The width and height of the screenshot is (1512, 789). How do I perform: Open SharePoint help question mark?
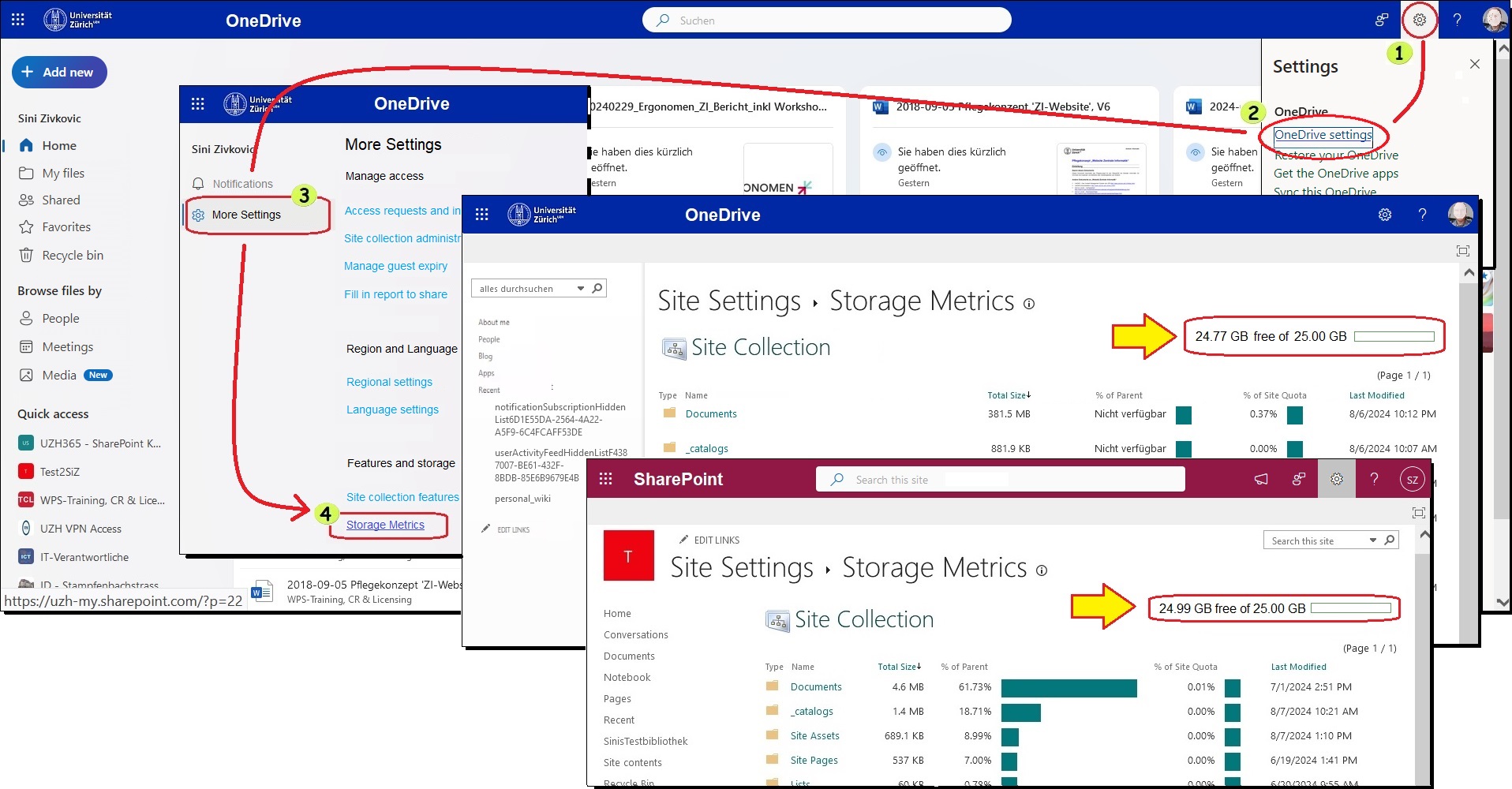point(1374,479)
